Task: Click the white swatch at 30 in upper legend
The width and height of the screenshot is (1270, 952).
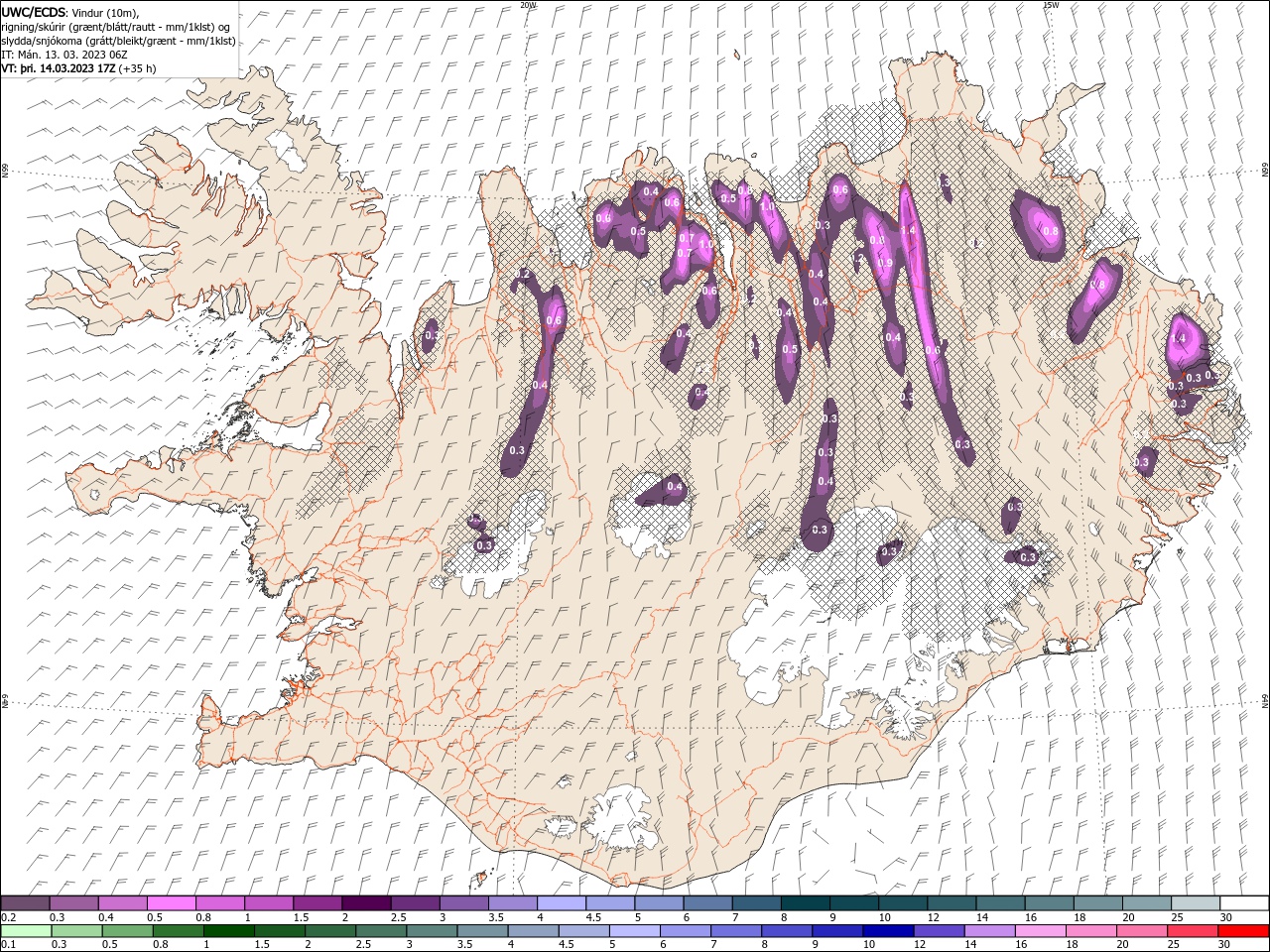Action: tap(1243, 903)
